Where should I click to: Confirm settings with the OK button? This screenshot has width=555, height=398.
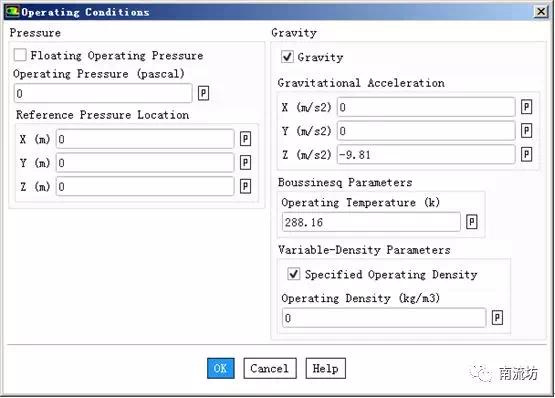[221, 368]
